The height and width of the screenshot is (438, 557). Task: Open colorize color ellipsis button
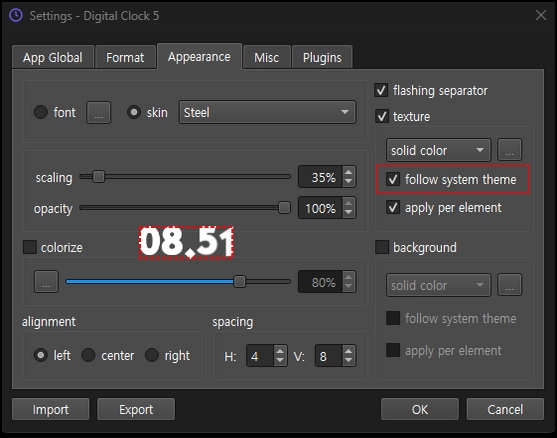tap(46, 282)
